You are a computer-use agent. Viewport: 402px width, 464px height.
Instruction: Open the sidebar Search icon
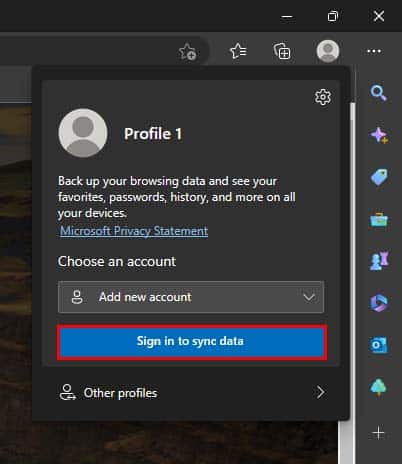click(379, 93)
